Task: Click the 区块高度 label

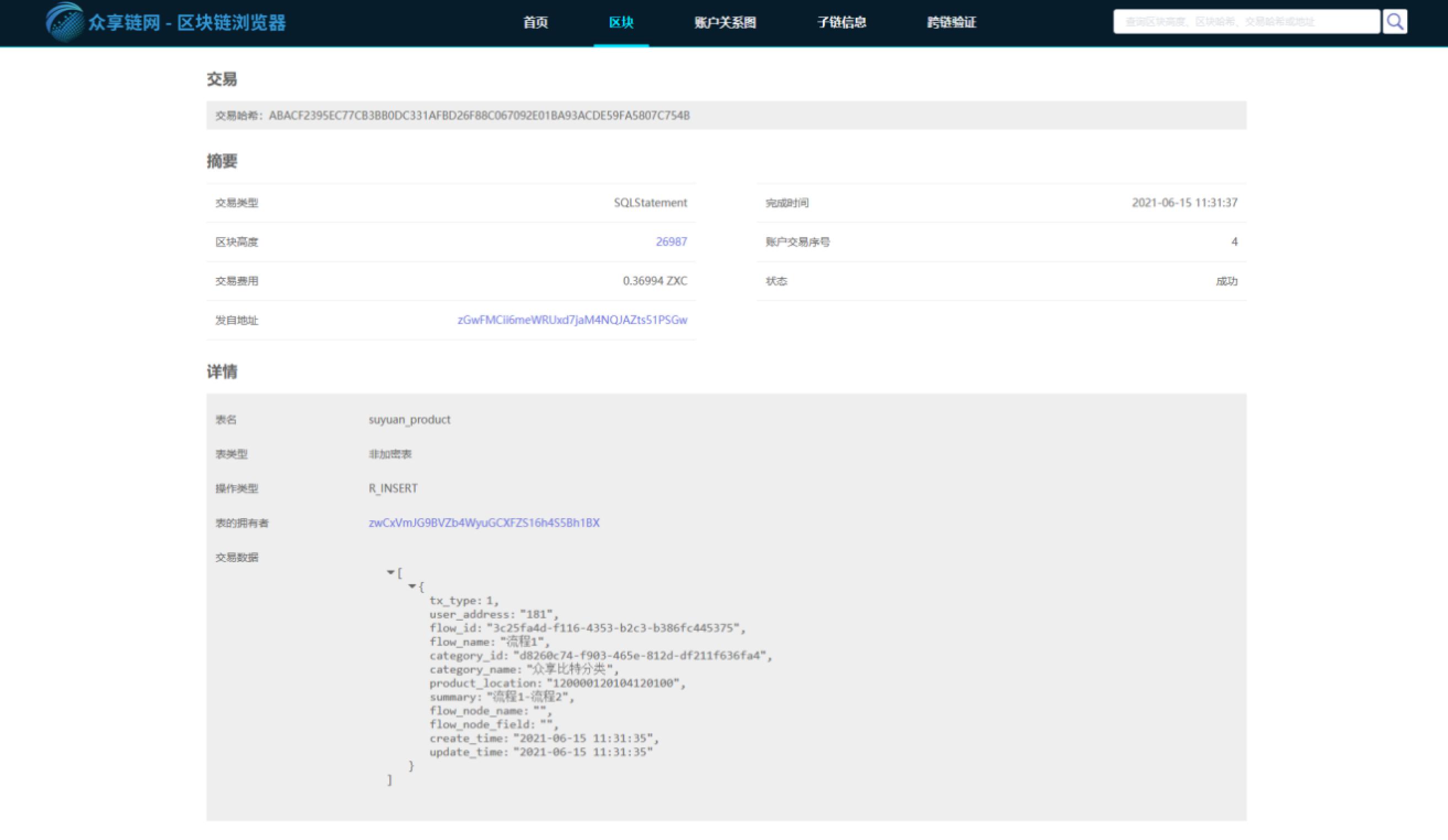Action: pyautogui.click(x=237, y=242)
